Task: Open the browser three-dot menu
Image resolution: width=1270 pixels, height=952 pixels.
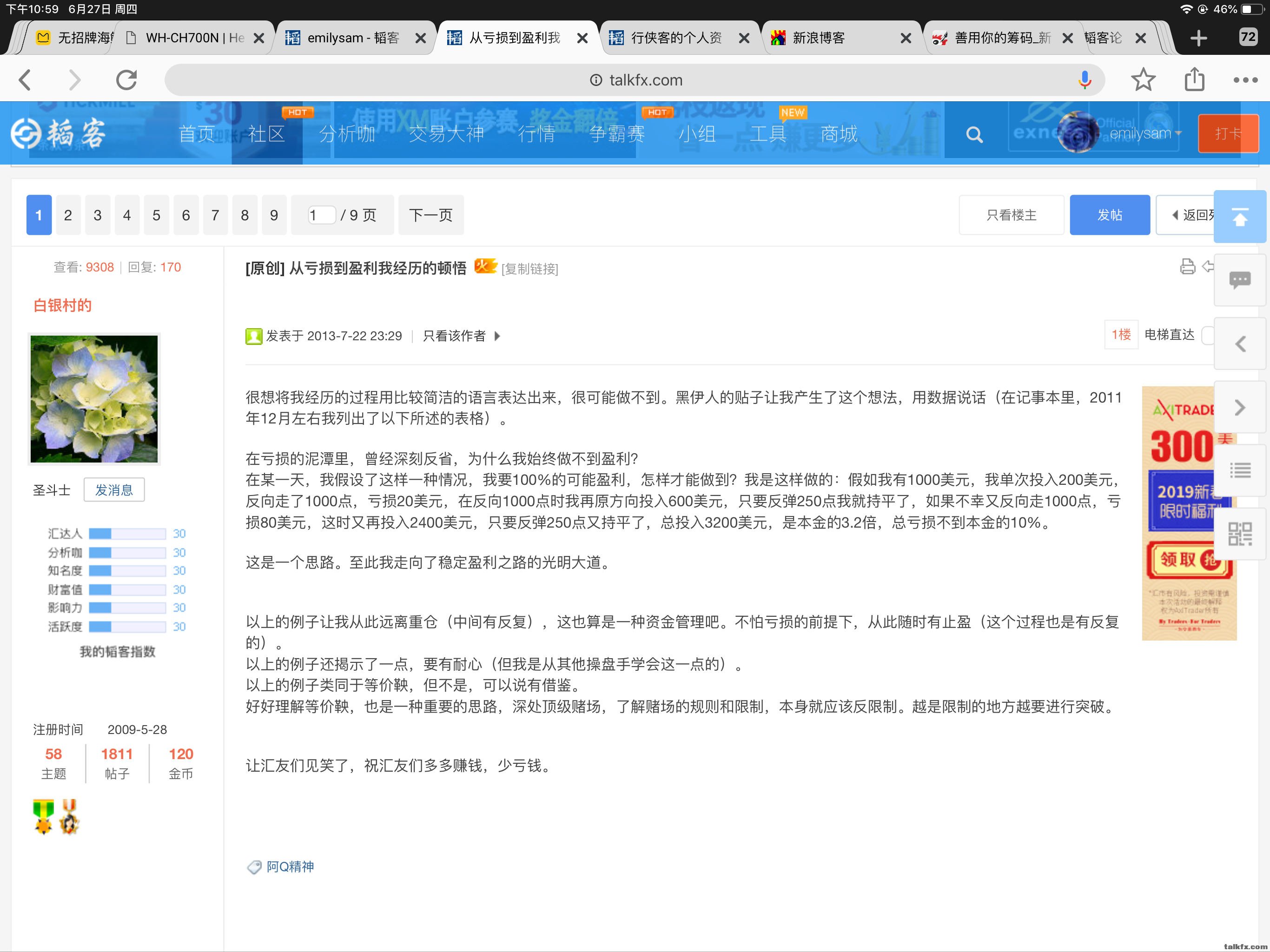Action: [x=1245, y=80]
